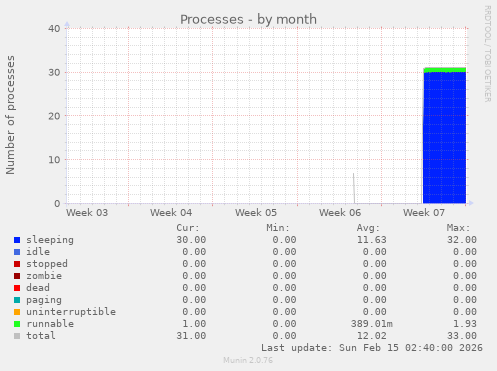Click sleeping current value 30.00
The image size is (497, 371).
pyautogui.click(x=191, y=240)
